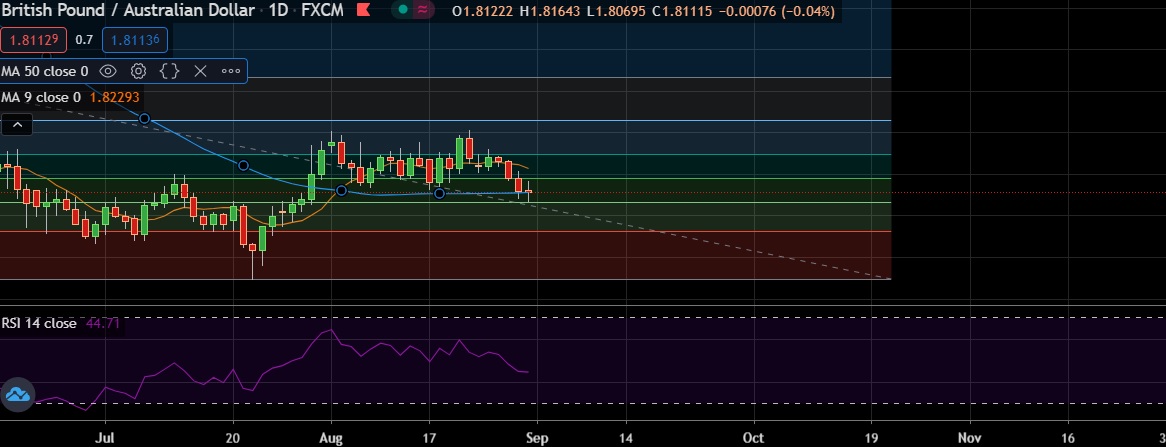Image resolution: width=1166 pixels, height=447 pixels.
Task: Click the red flag icon beside FXCM
Action: pos(363,10)
